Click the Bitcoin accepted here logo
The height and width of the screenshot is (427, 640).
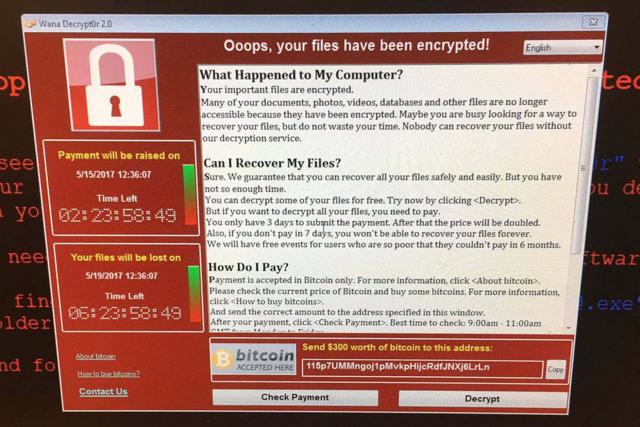[253, 360]
